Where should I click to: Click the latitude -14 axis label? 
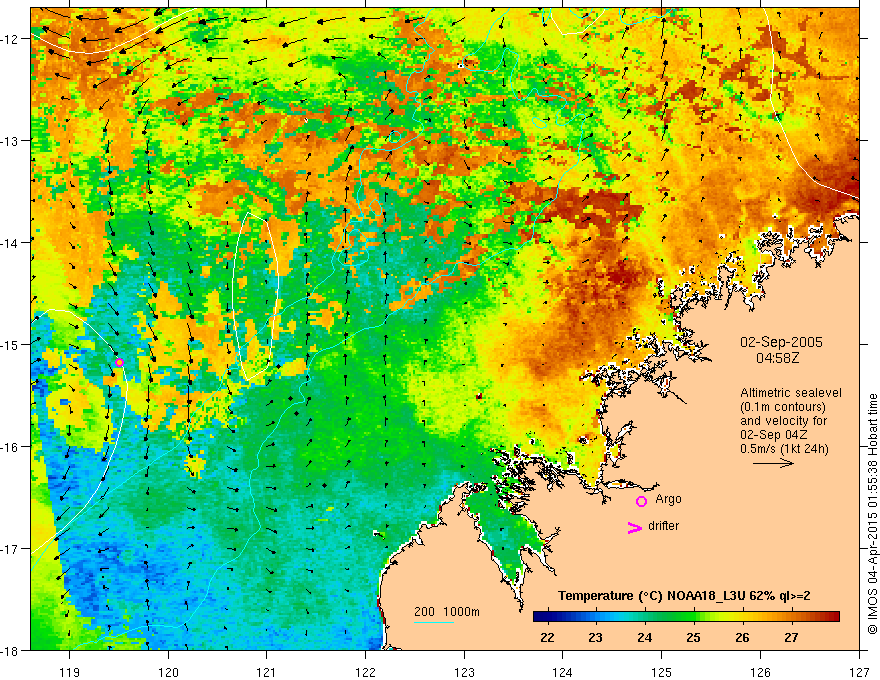click(x=10, y=242)
